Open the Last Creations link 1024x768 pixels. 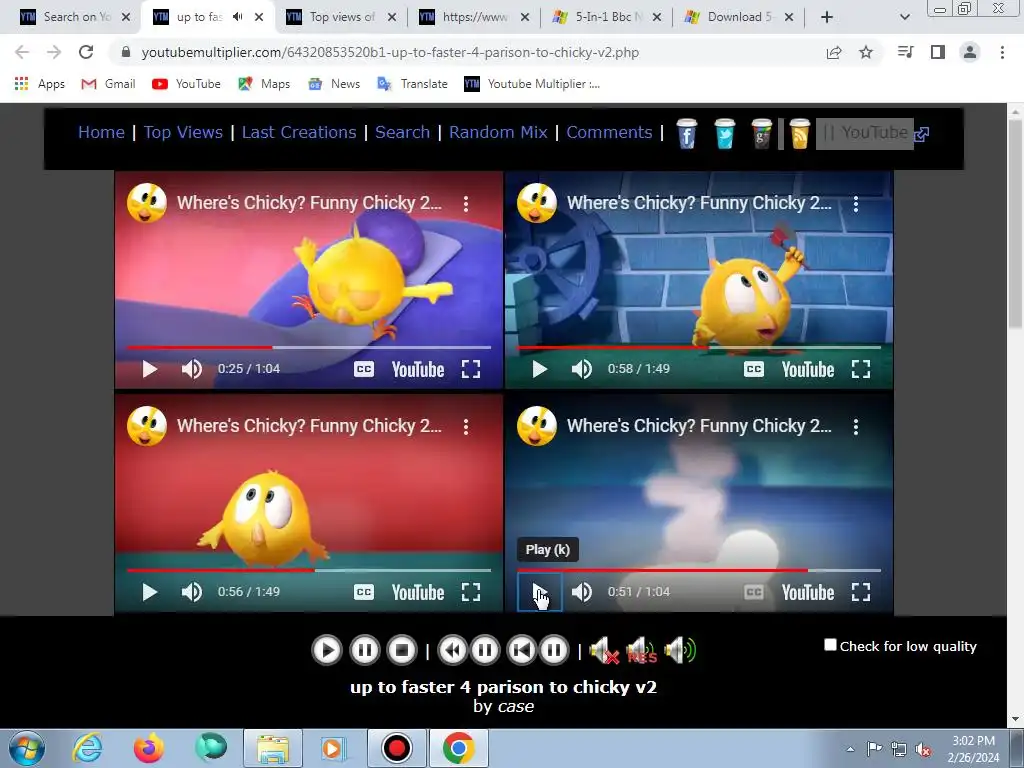(299, 133)
